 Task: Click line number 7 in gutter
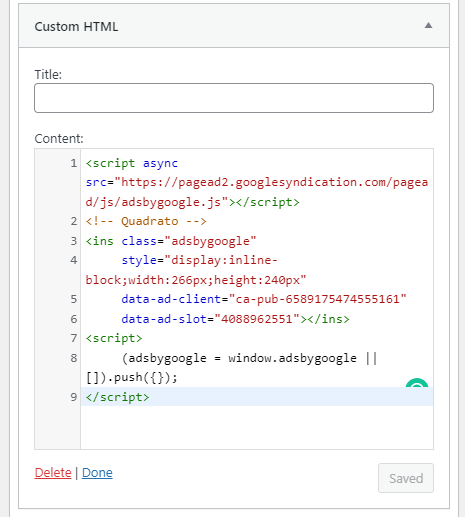coord(74,338)
